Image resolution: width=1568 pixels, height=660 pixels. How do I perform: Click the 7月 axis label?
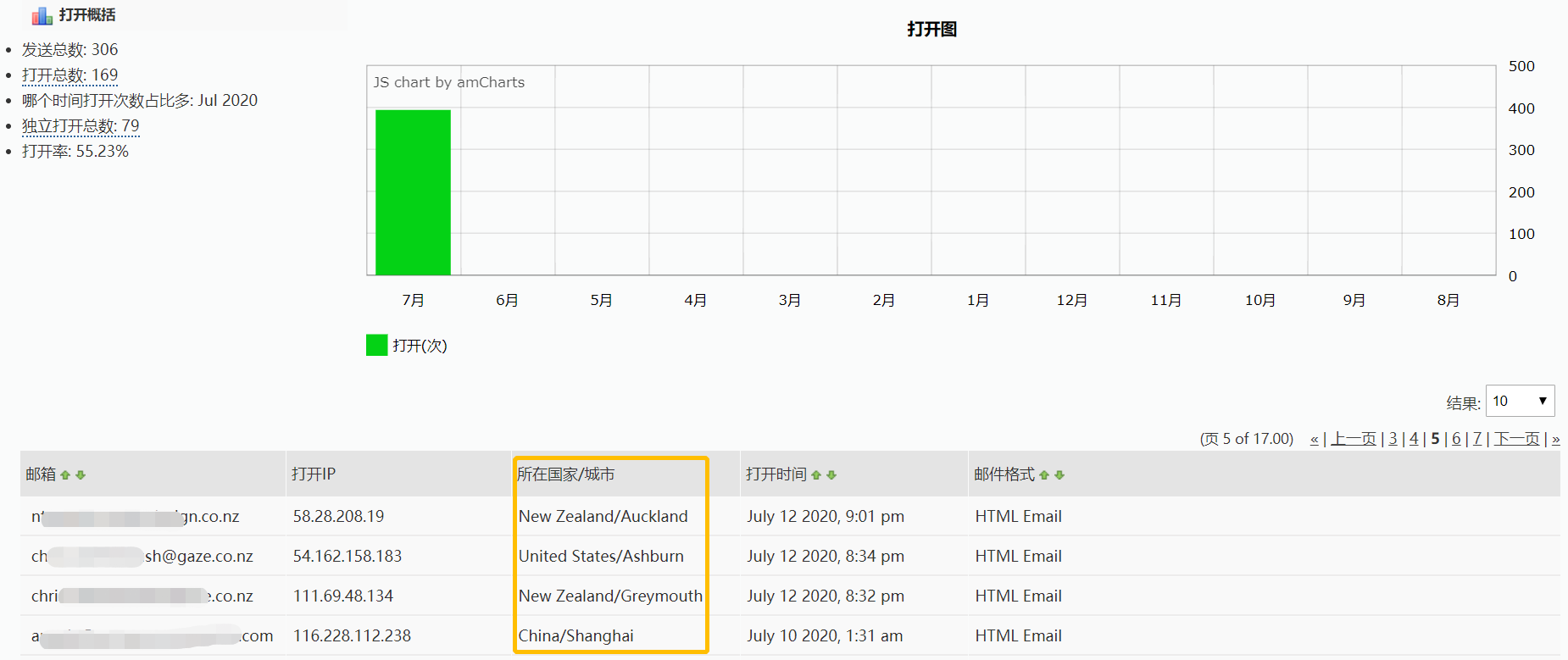point(413,300)
